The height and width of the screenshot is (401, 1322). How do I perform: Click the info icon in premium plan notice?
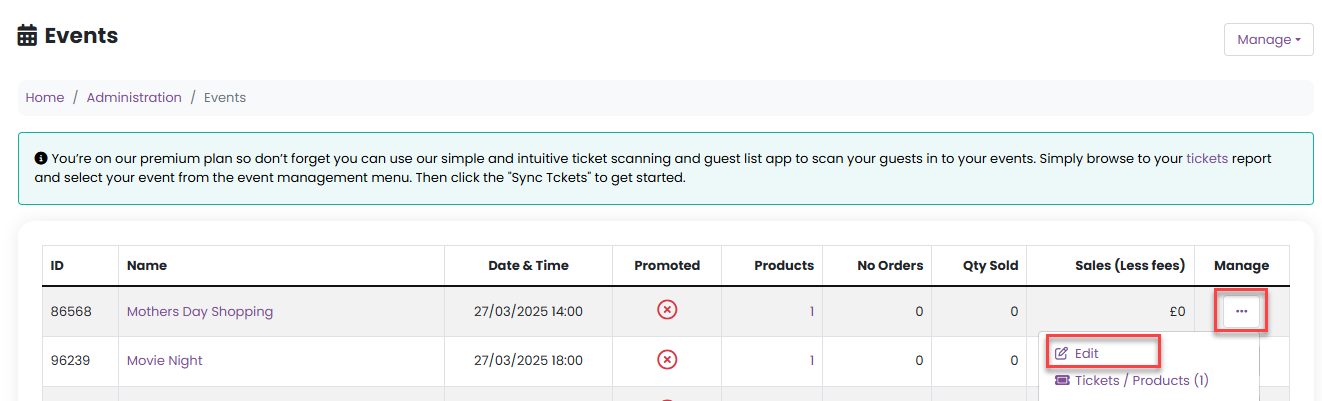(41, 158)
